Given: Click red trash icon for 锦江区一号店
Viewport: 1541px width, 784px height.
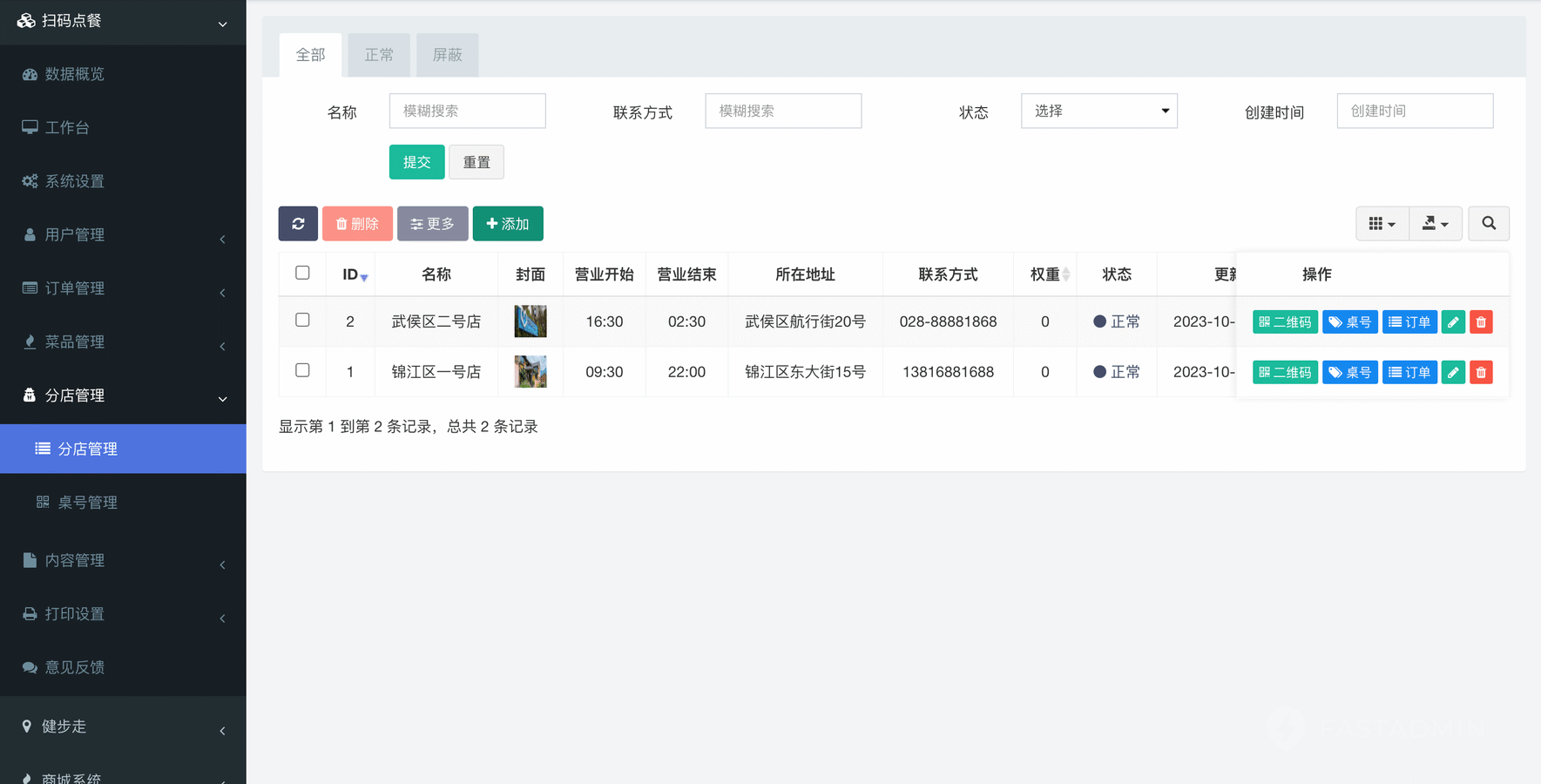Looking at the screenshot, I should 1481,373.
